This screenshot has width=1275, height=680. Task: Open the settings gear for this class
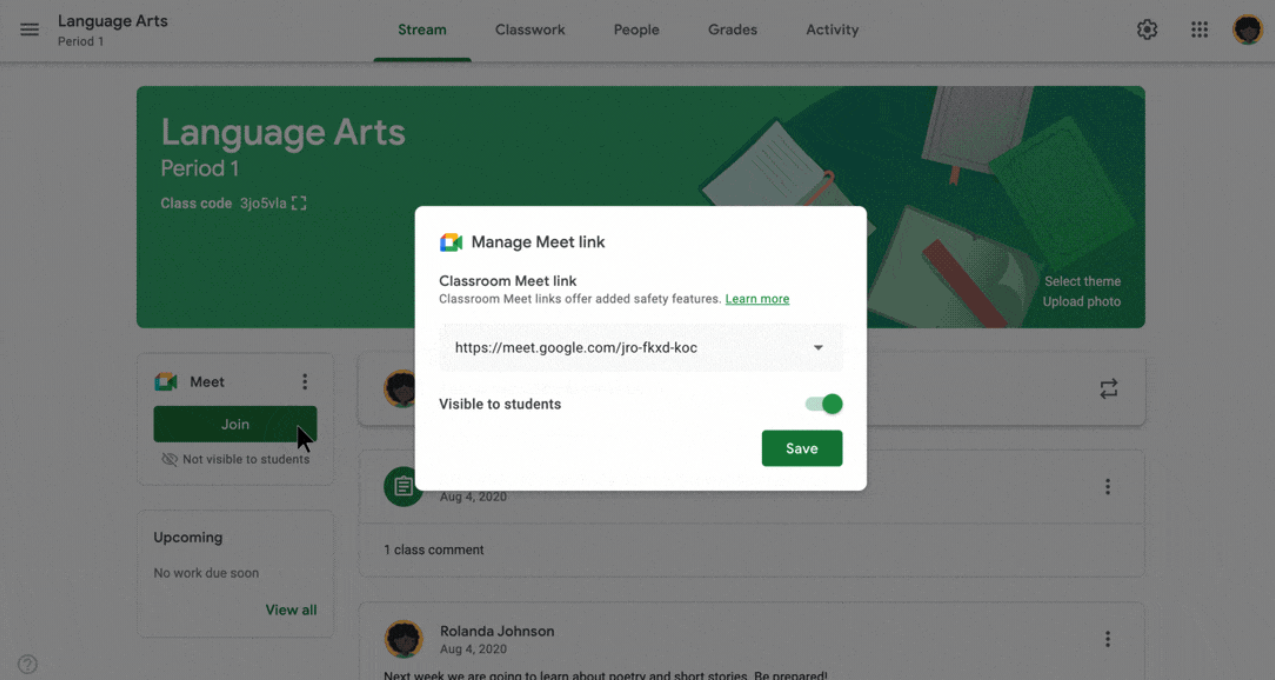[1146, 29]
